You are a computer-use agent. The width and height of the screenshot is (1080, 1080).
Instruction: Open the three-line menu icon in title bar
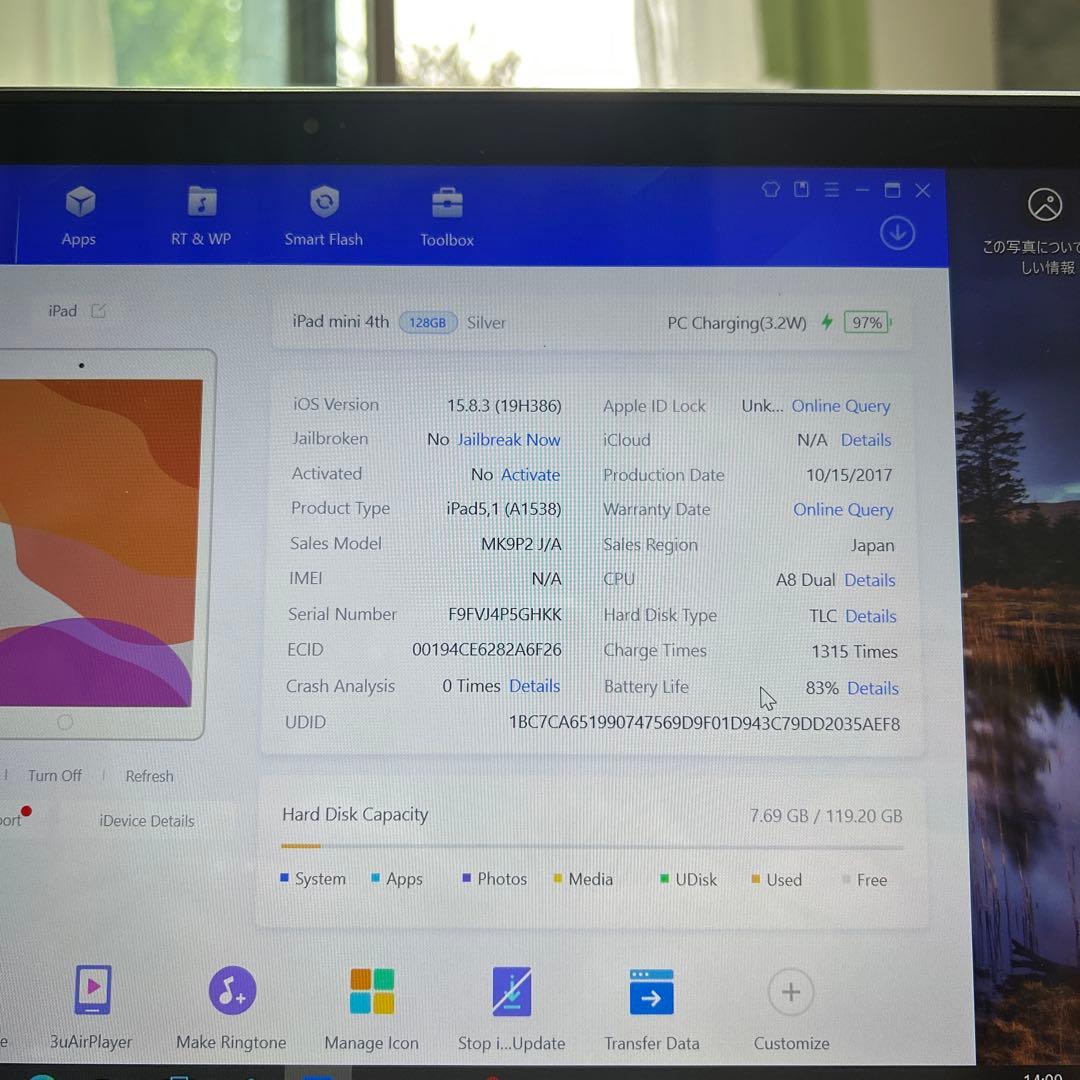point(831,190)
